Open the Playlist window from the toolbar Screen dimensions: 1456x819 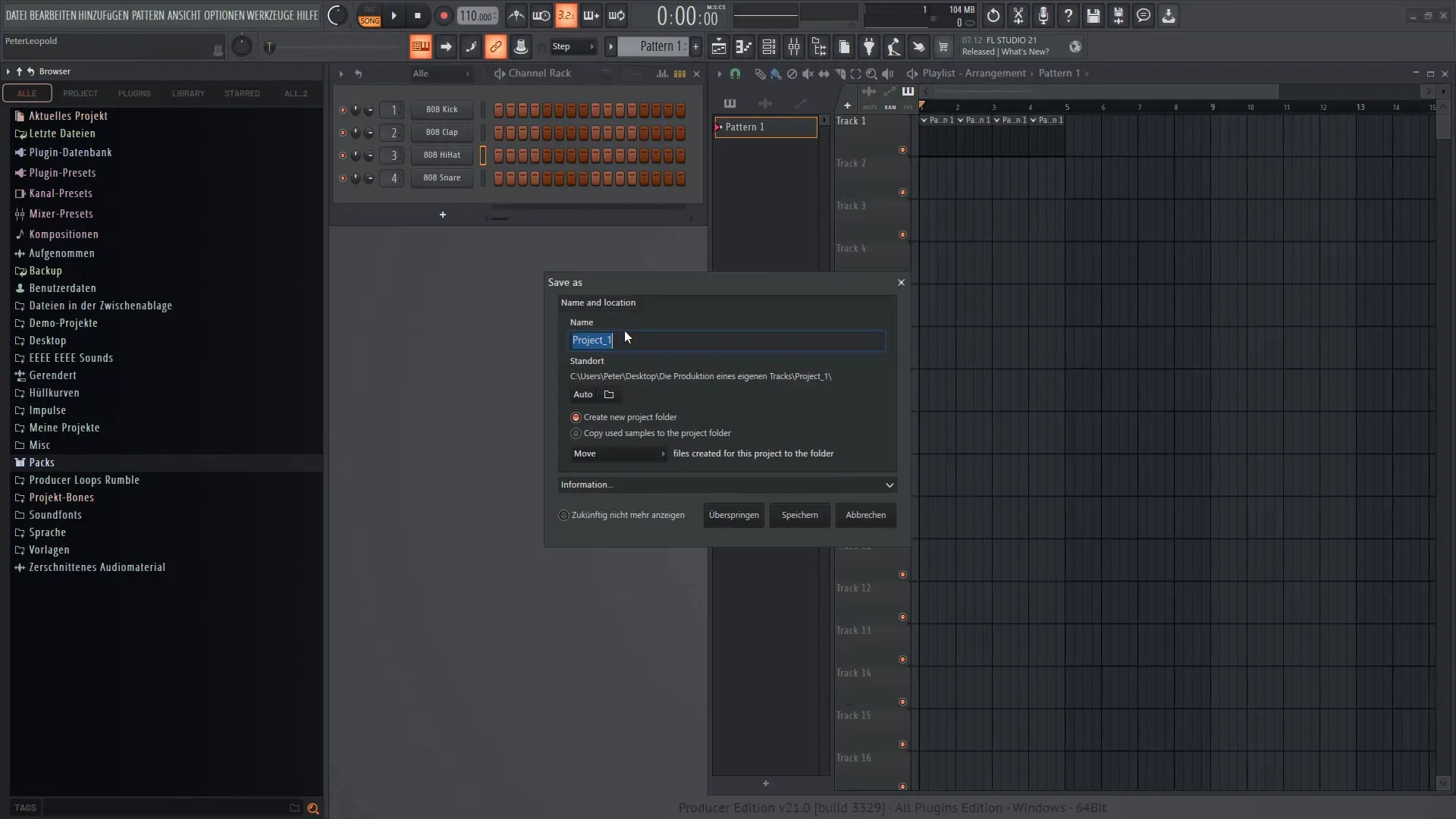(x=718, y=47)
